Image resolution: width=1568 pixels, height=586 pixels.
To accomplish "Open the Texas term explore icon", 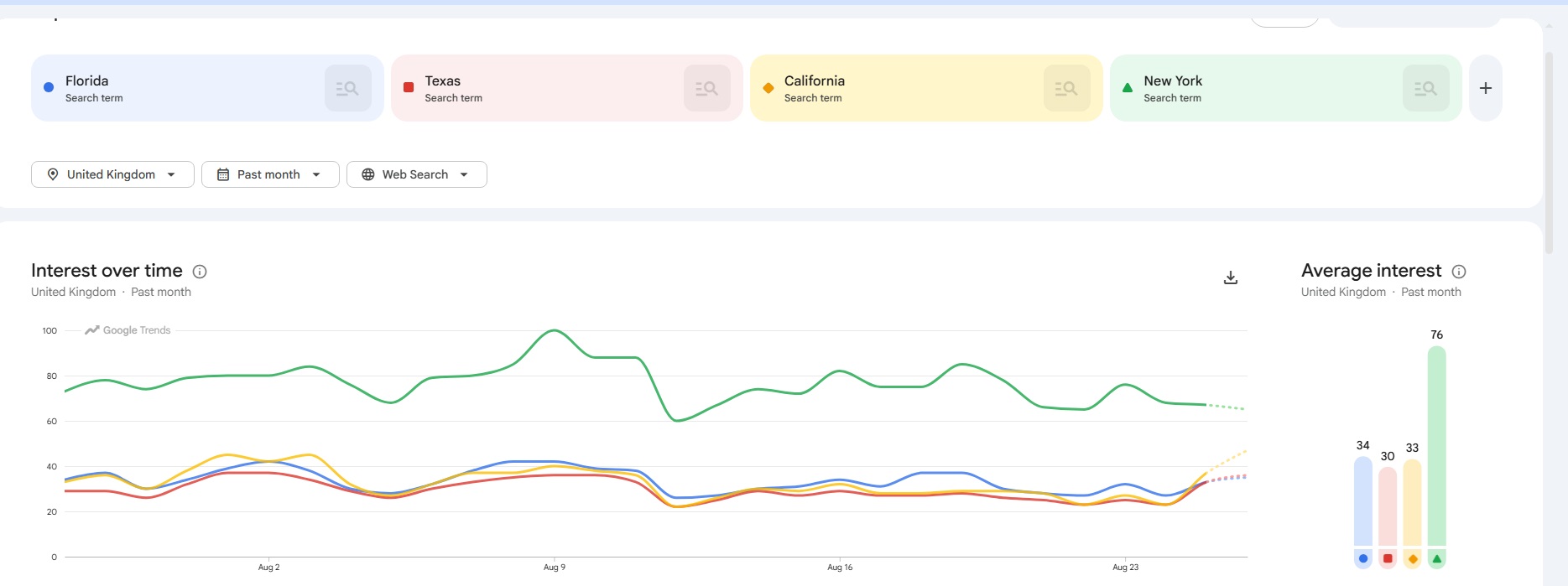I will coord(707,88).
